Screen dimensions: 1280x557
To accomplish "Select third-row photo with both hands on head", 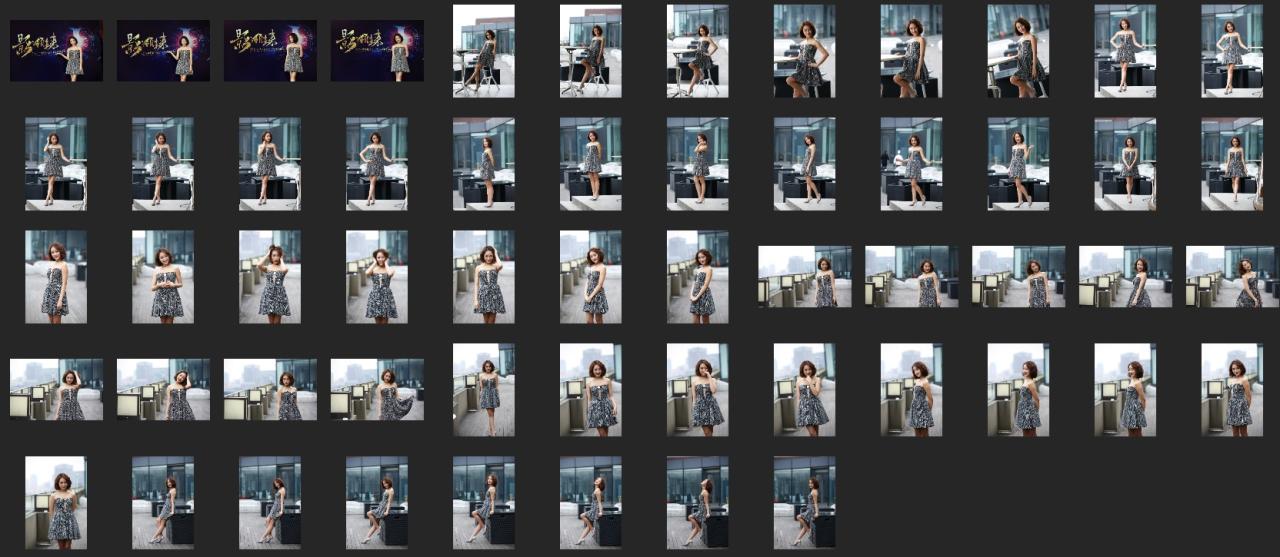I will [270, 277].
